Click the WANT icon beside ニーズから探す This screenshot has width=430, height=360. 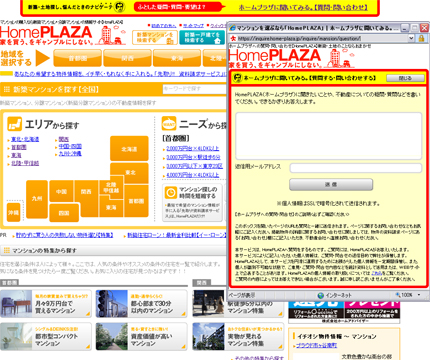click(169, 124)
